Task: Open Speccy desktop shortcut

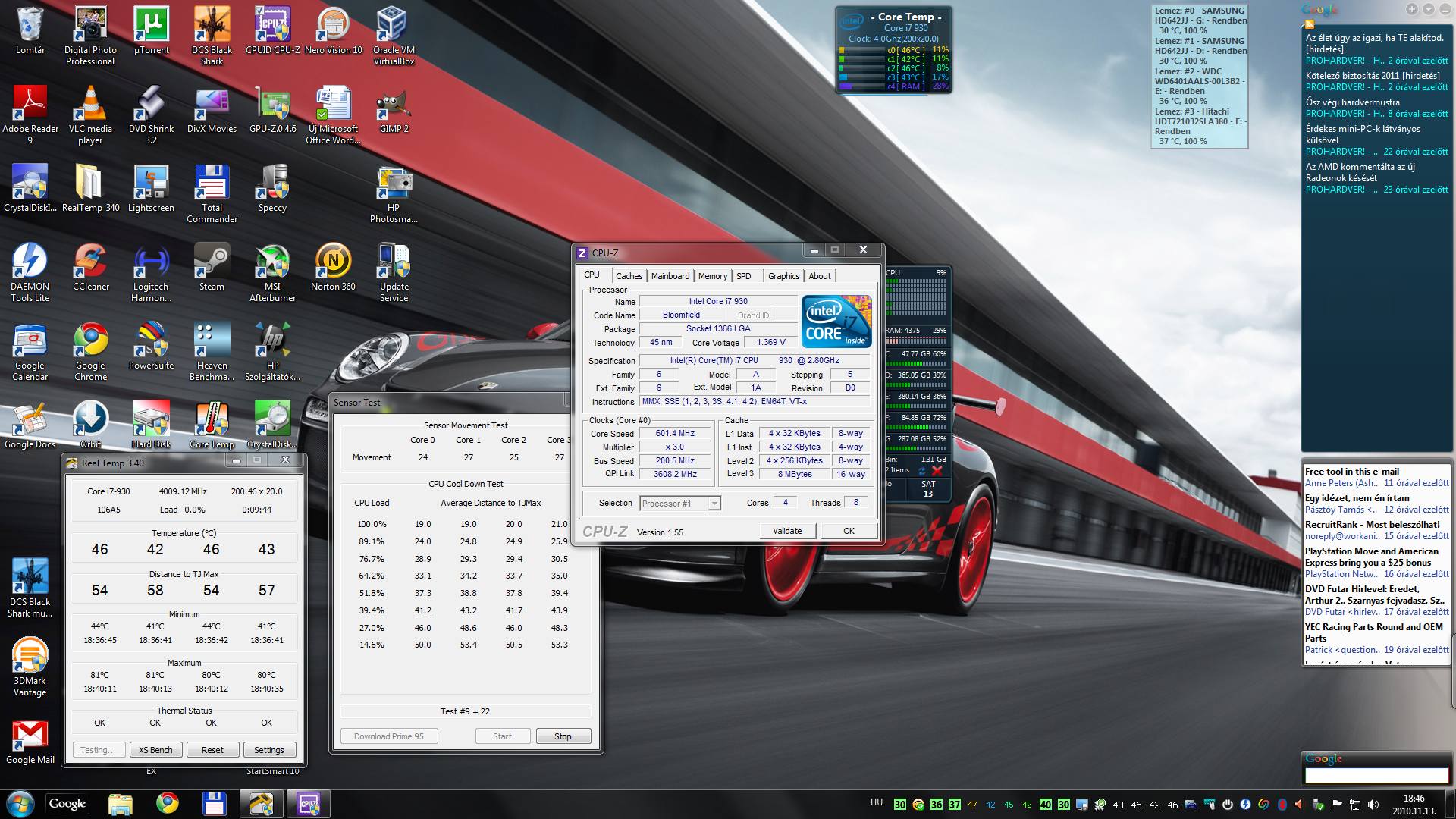Action: [x=272, y=189]
